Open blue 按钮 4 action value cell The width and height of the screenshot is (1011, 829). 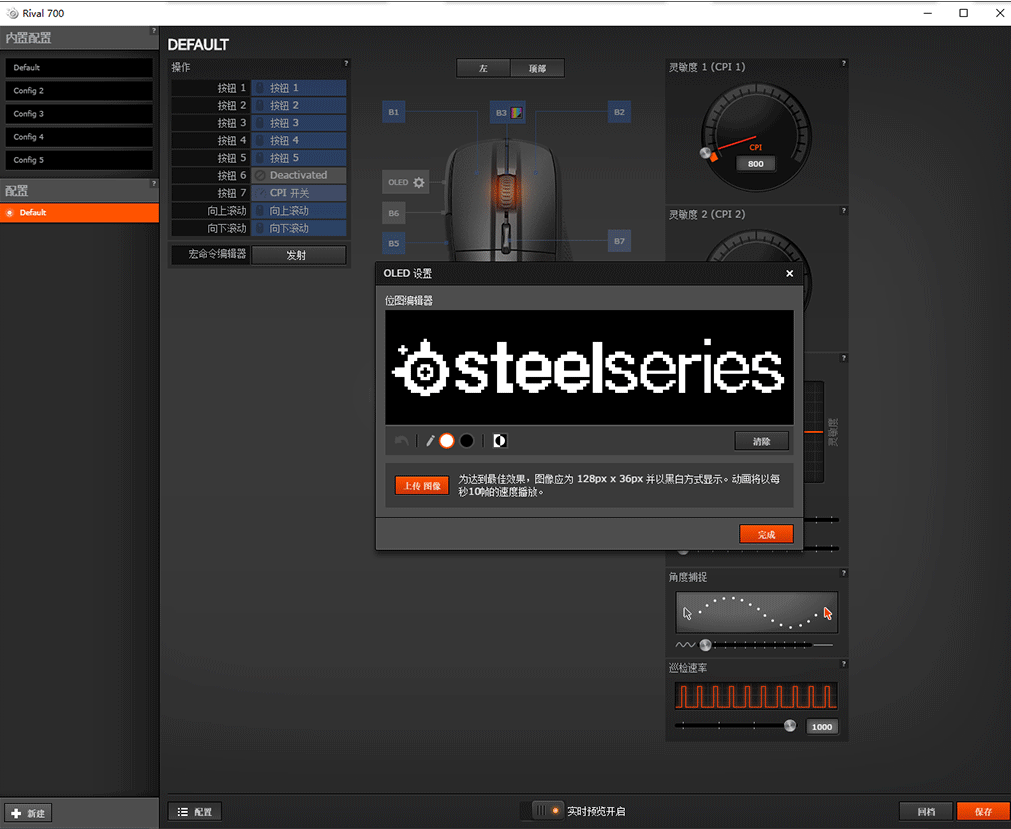299,140
